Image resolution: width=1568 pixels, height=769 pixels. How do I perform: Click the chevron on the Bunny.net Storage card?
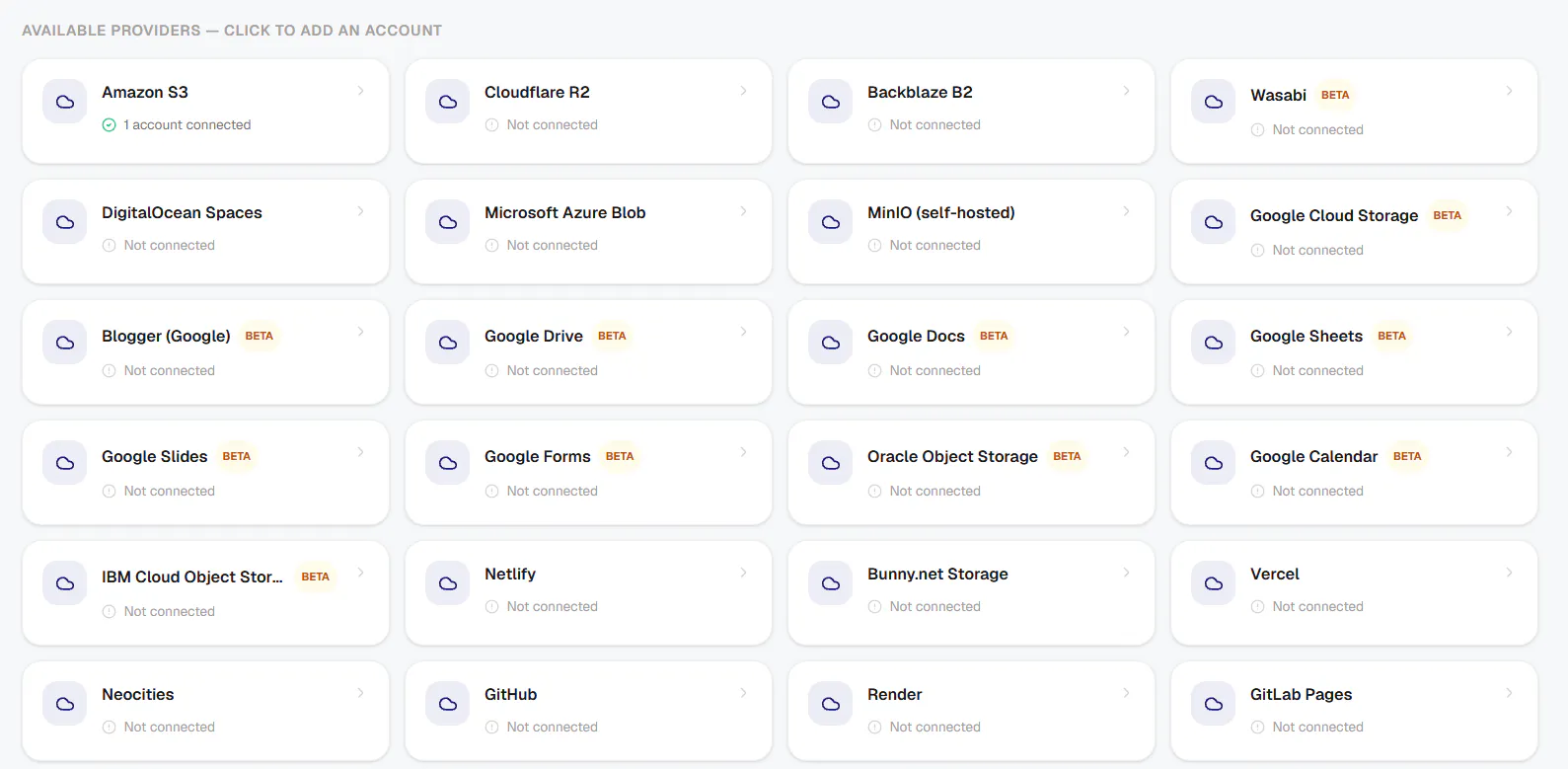(1127, 573)
